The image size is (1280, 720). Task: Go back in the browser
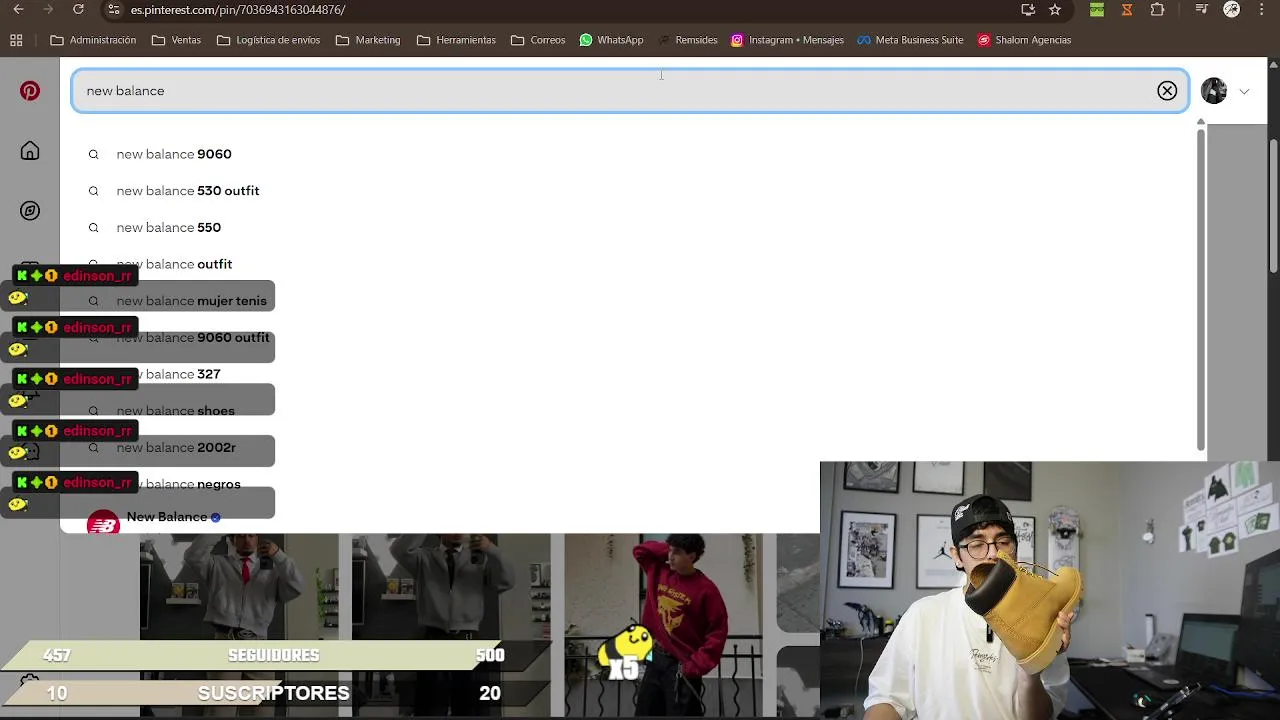18,9
